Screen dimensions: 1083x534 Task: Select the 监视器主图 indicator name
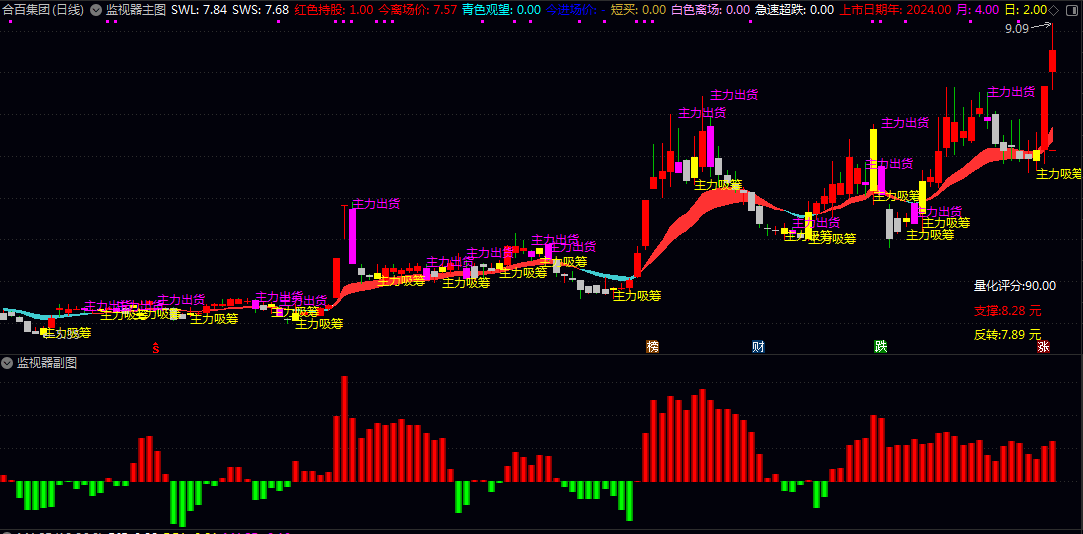(135, 10)
